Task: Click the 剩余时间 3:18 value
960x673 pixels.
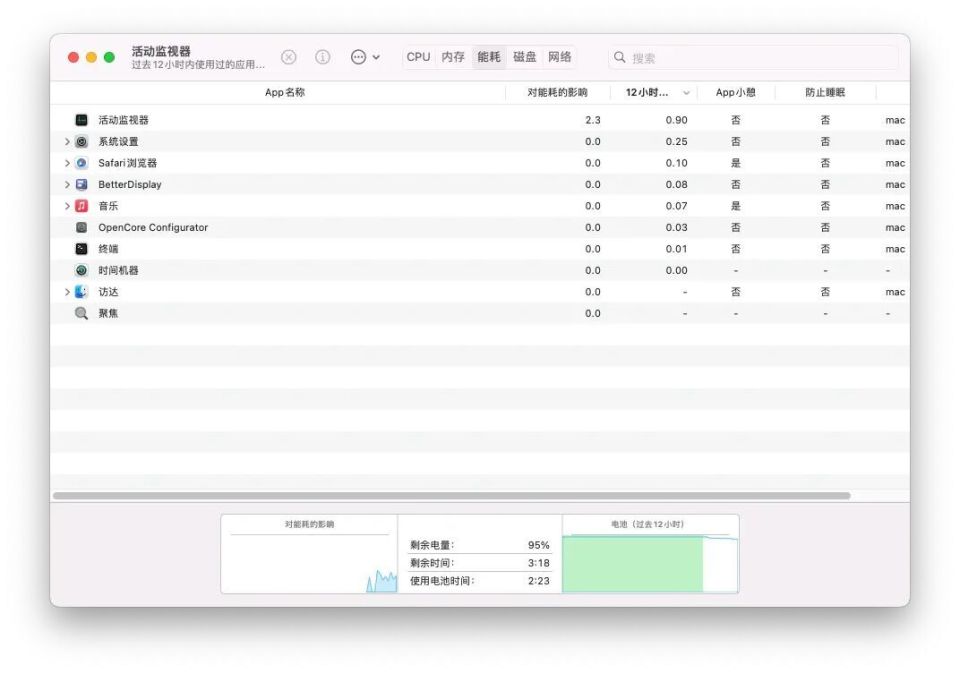Action: point(538,563)
